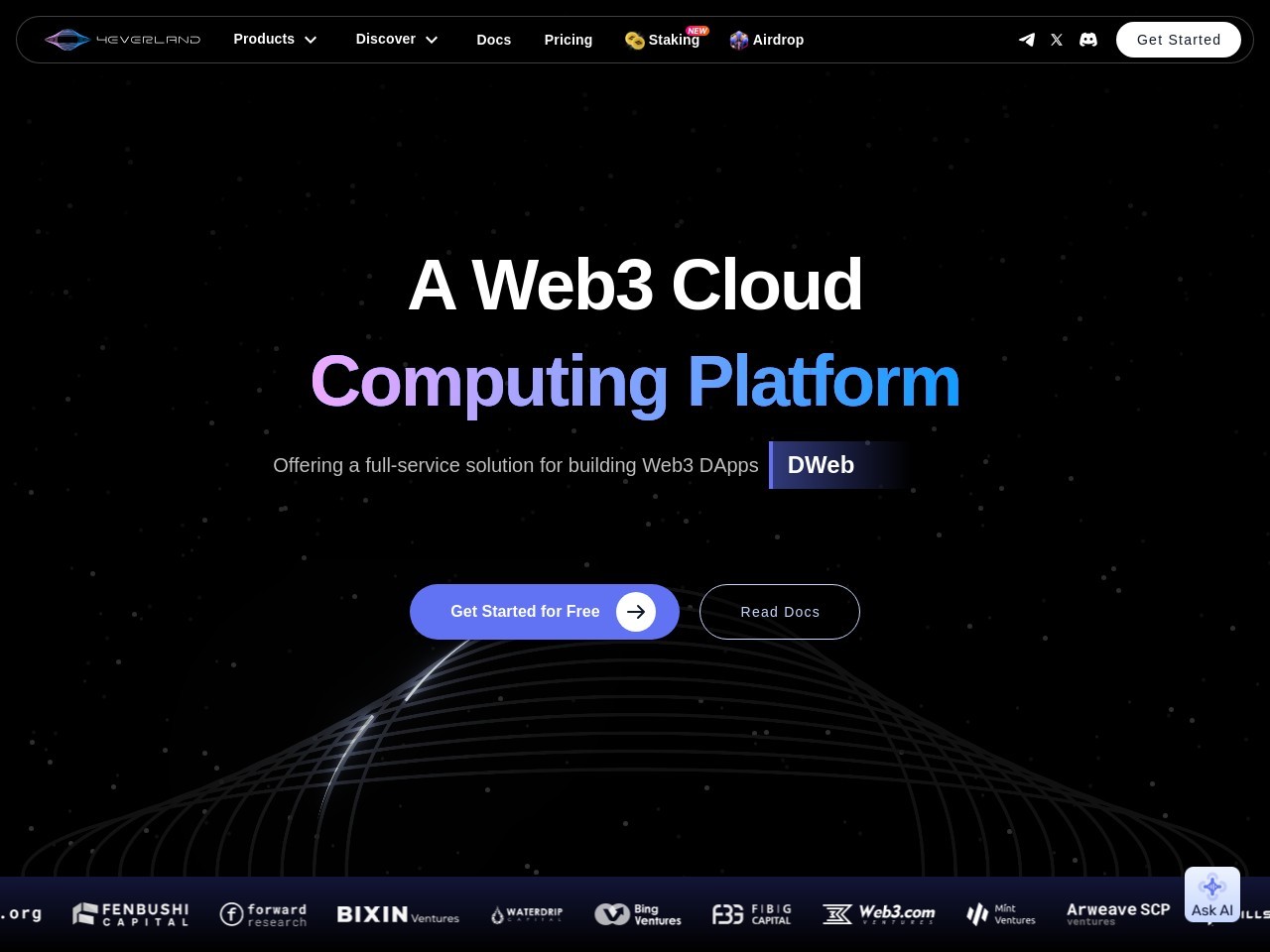Click the DWeb highlighted label
This screenshot has width=1270, height=952.
coord(821,465)
